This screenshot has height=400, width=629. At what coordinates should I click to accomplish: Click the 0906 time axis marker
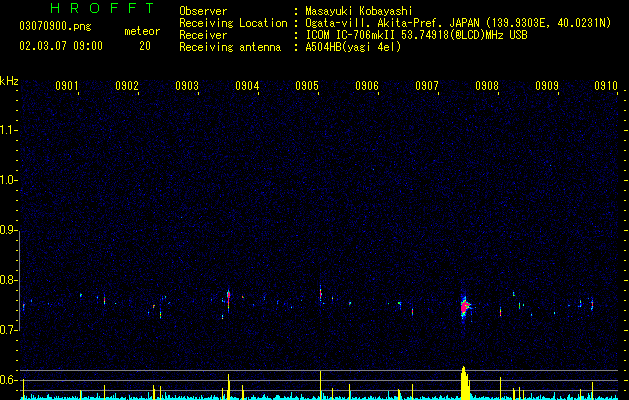click(x=367, y=85)
